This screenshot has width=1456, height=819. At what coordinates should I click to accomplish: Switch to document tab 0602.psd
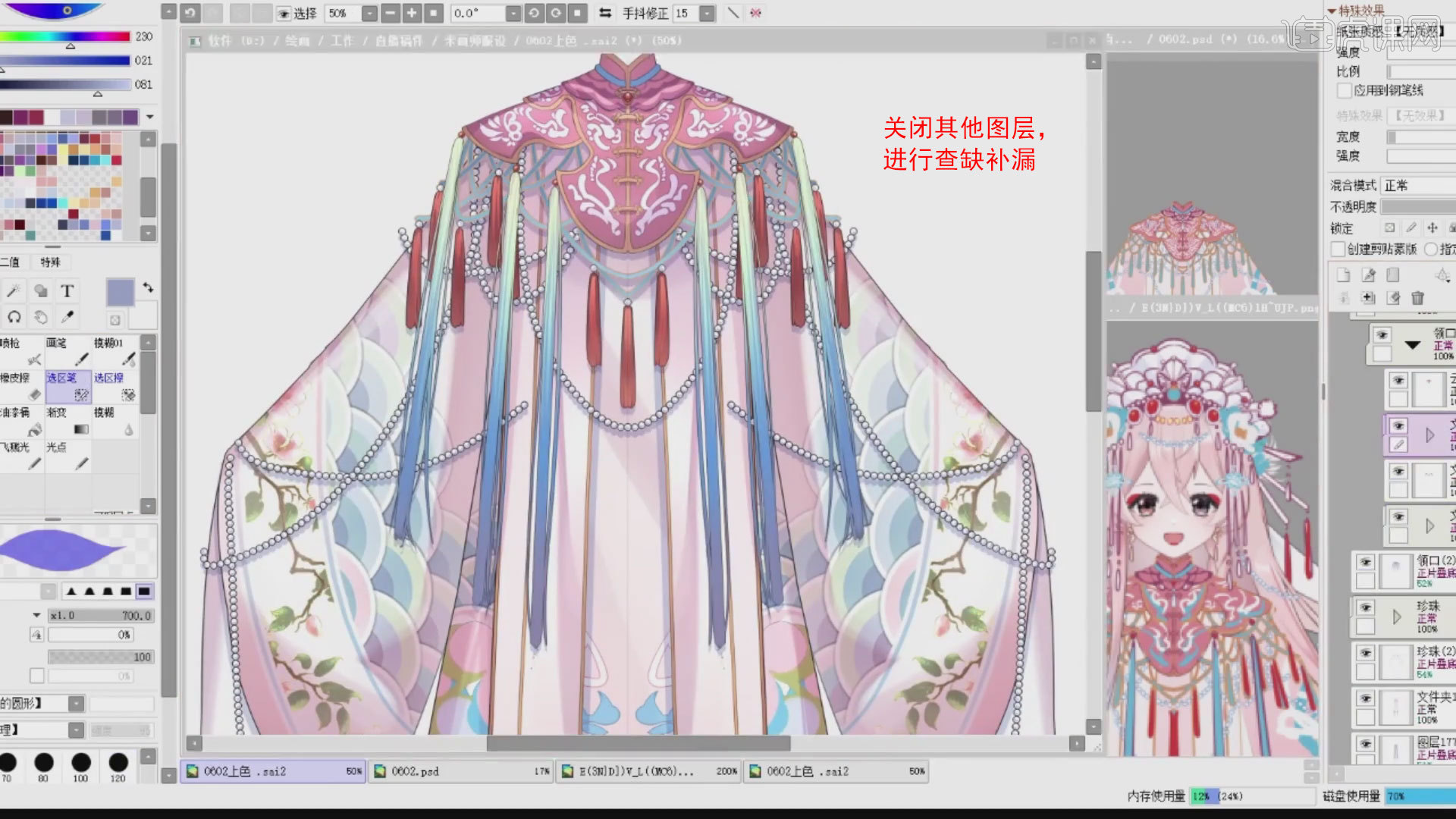pyautogui.click(x=461, y=771)
